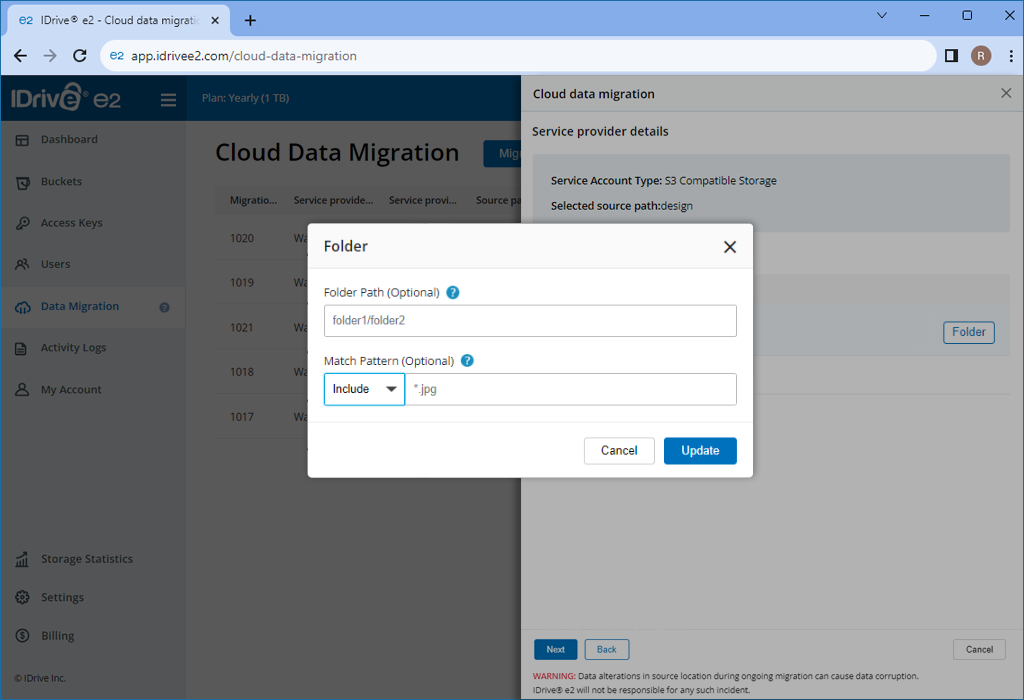The height and width of the screenshot is (700, 1024).
Task: Focus the match pattern *.jpg field
Action: (571, 389)
